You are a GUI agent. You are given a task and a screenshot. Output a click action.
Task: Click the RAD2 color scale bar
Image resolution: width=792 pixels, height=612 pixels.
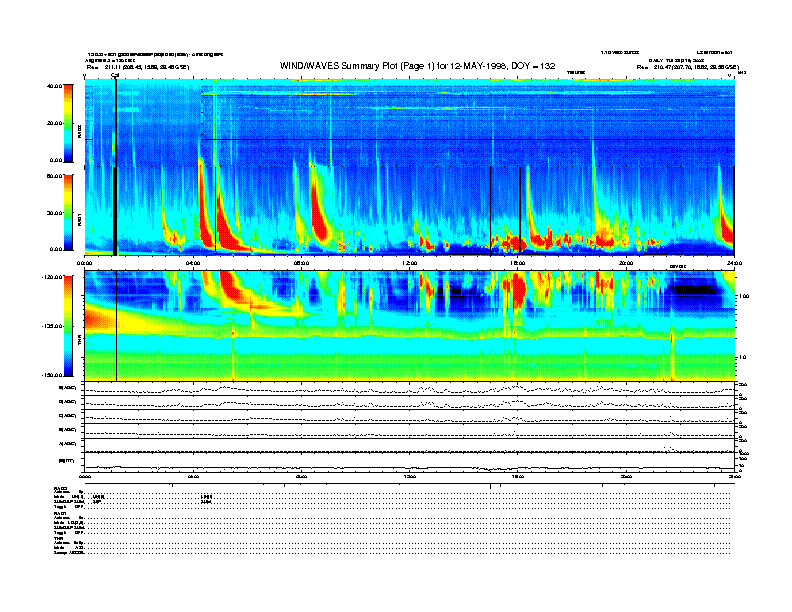68,123
